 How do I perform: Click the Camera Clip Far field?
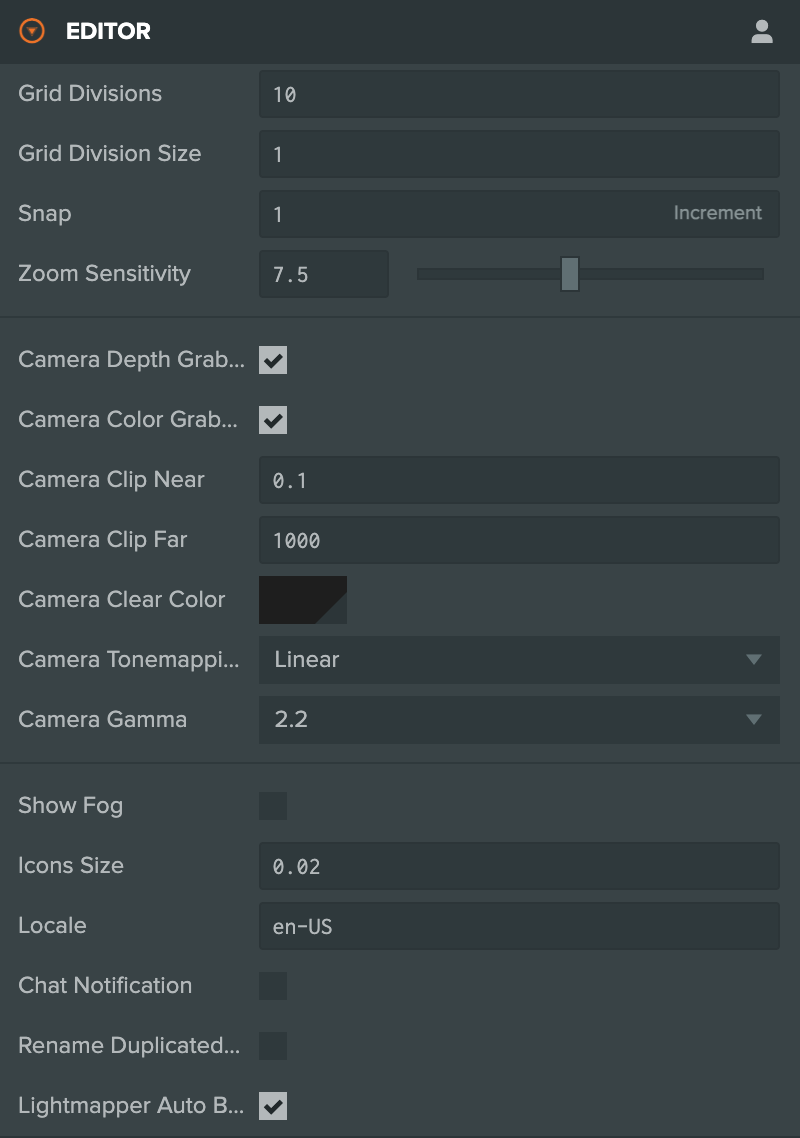(519, 540)
